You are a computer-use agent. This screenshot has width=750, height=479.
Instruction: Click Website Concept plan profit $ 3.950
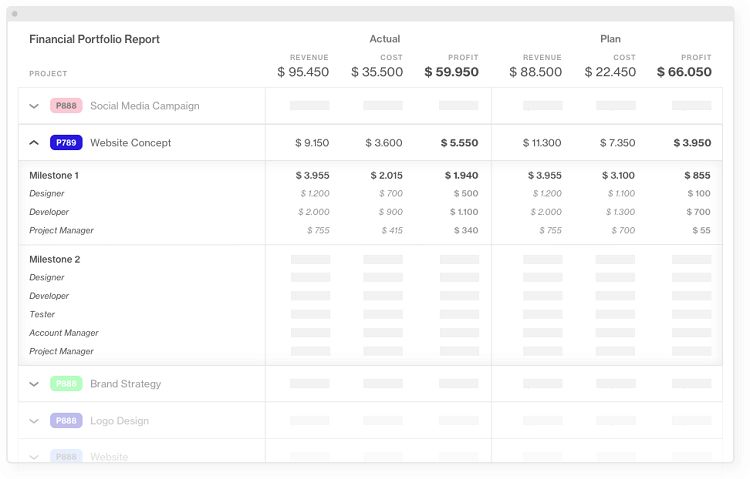click(x=692, y=143)
